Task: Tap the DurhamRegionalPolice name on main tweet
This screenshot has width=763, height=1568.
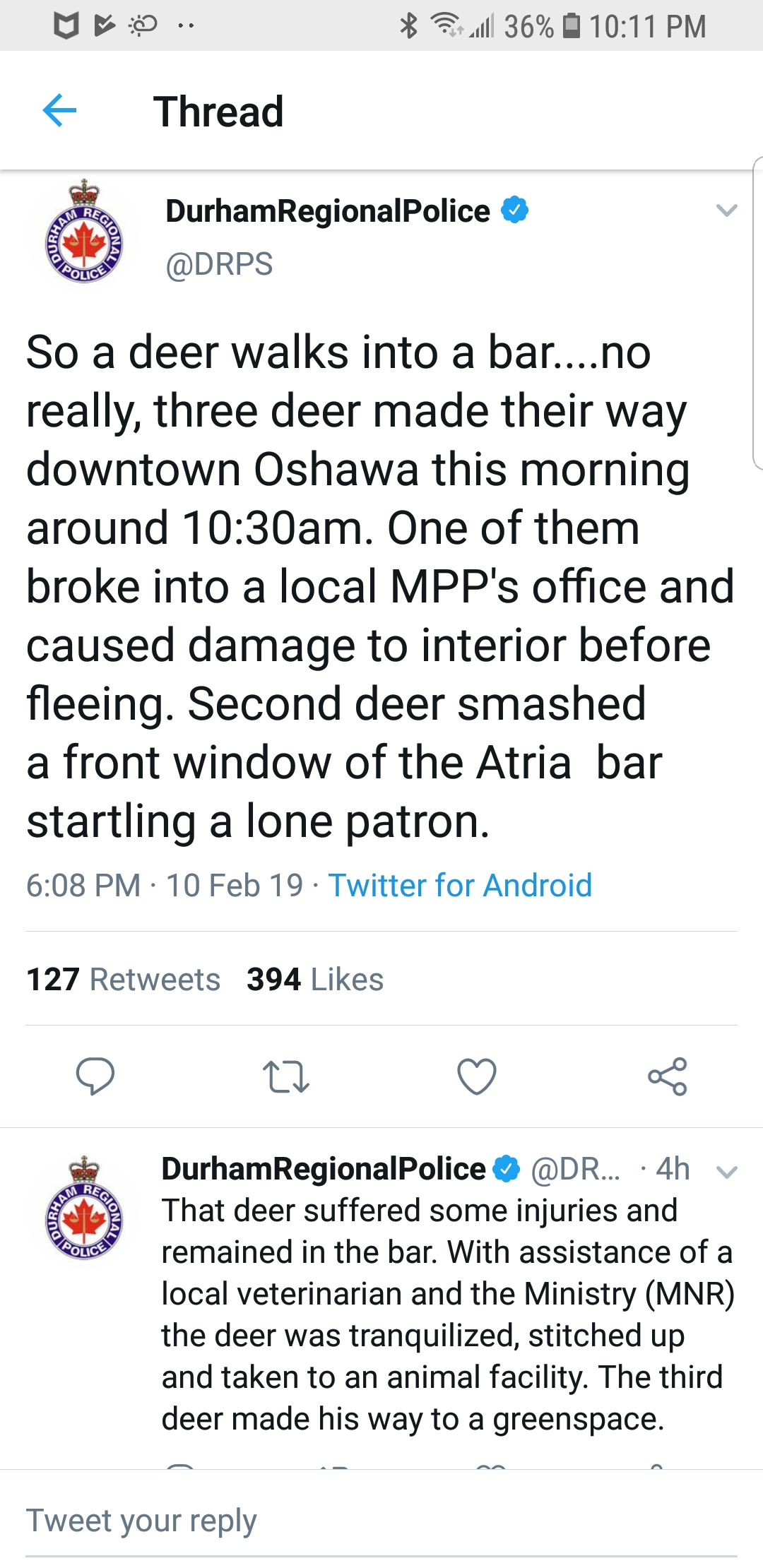Action: point(328,210)
